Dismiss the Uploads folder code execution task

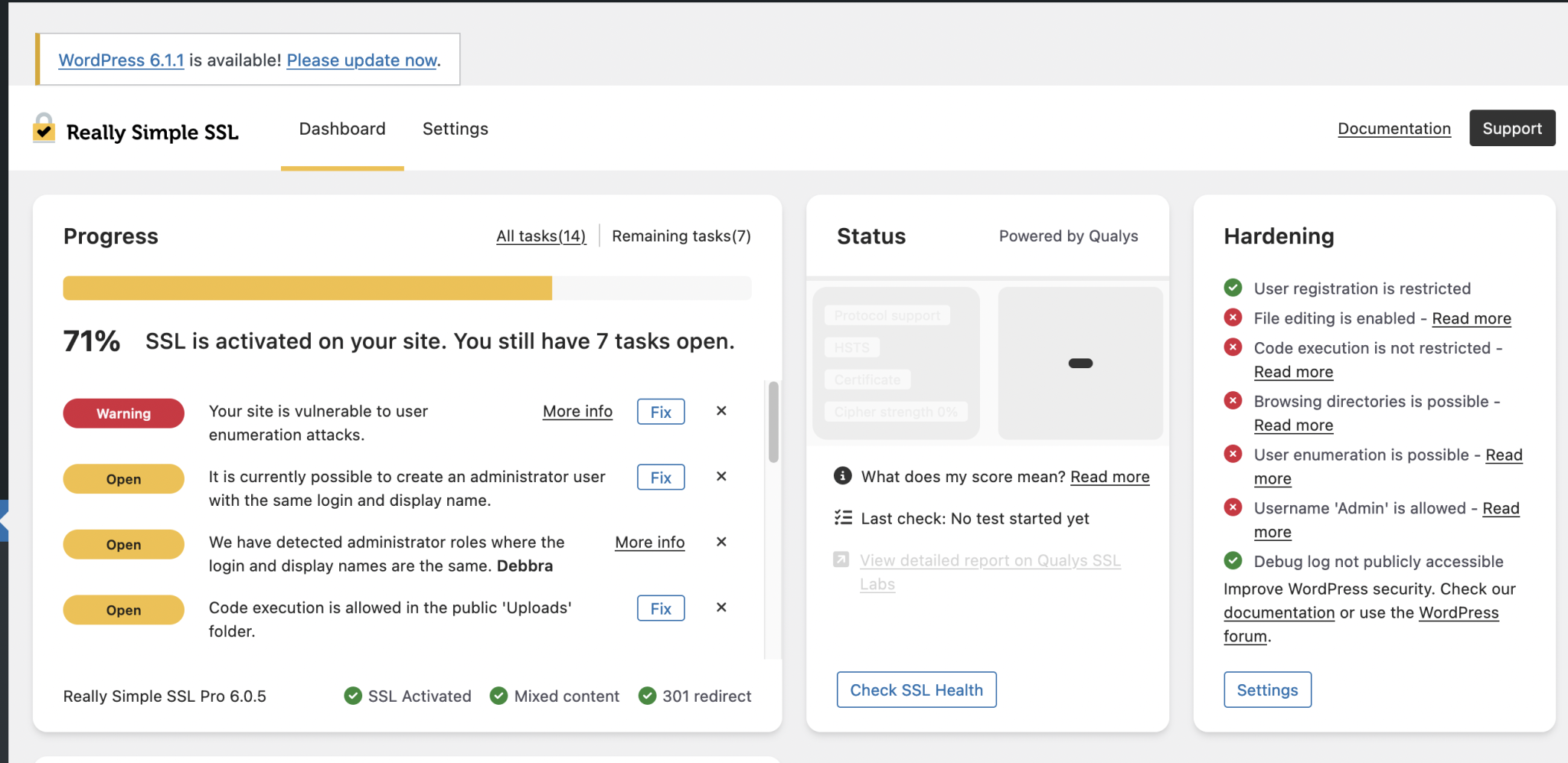pos(721,608)
